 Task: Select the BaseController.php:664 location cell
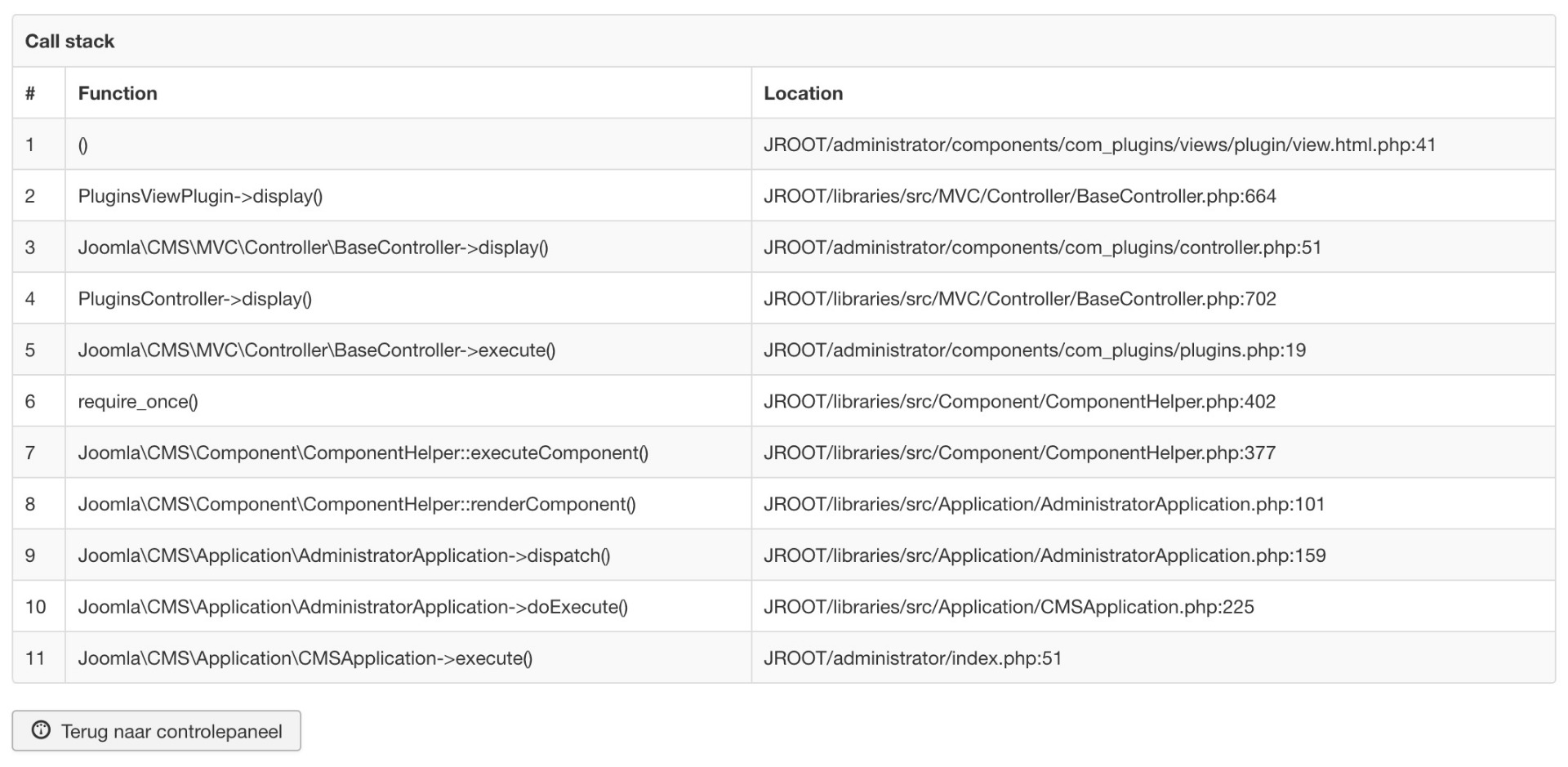pyautogui.click(x=1019, y=196)
